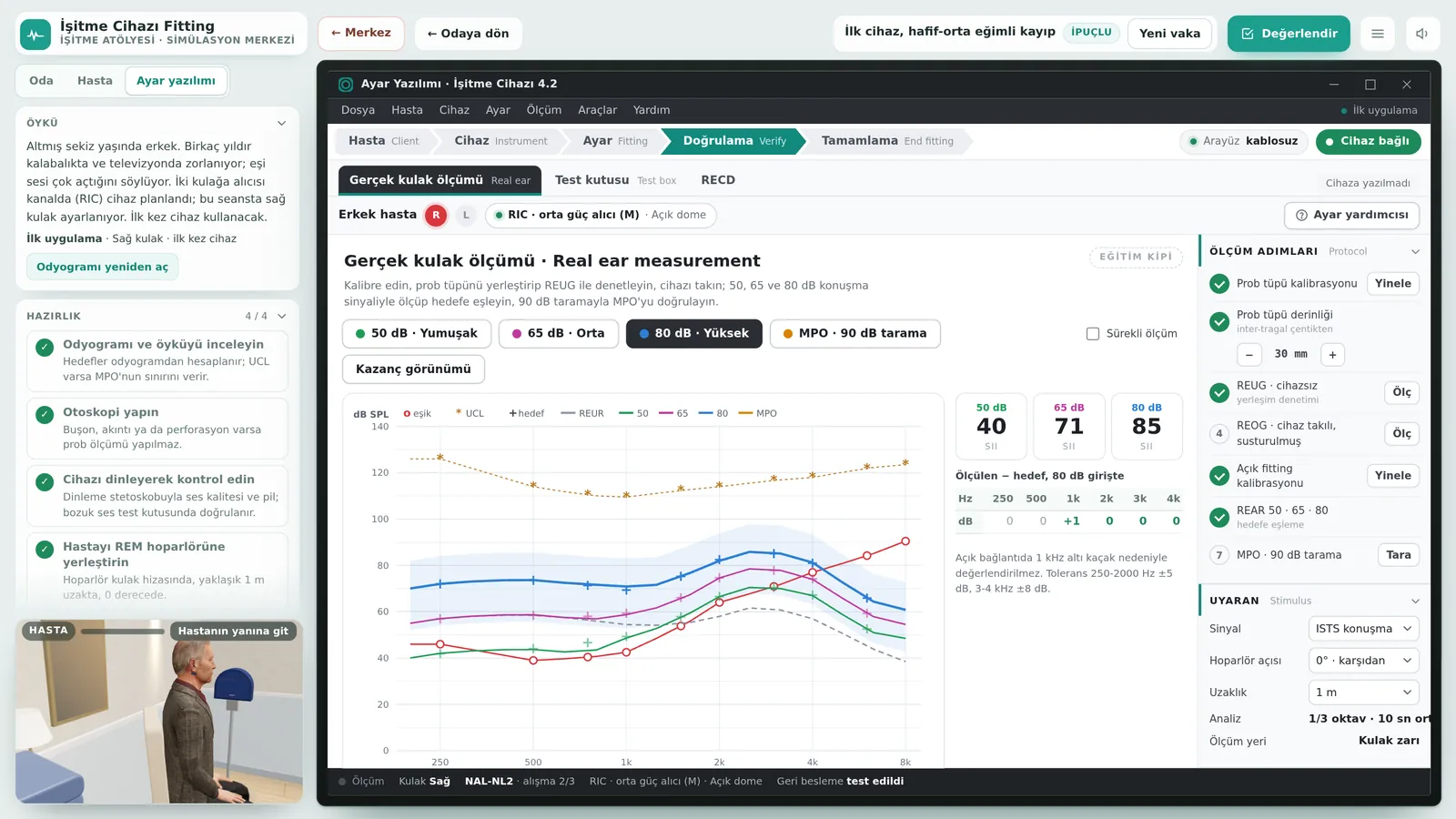
Task: Select the right ear R icon
Action: pos(436,216)
